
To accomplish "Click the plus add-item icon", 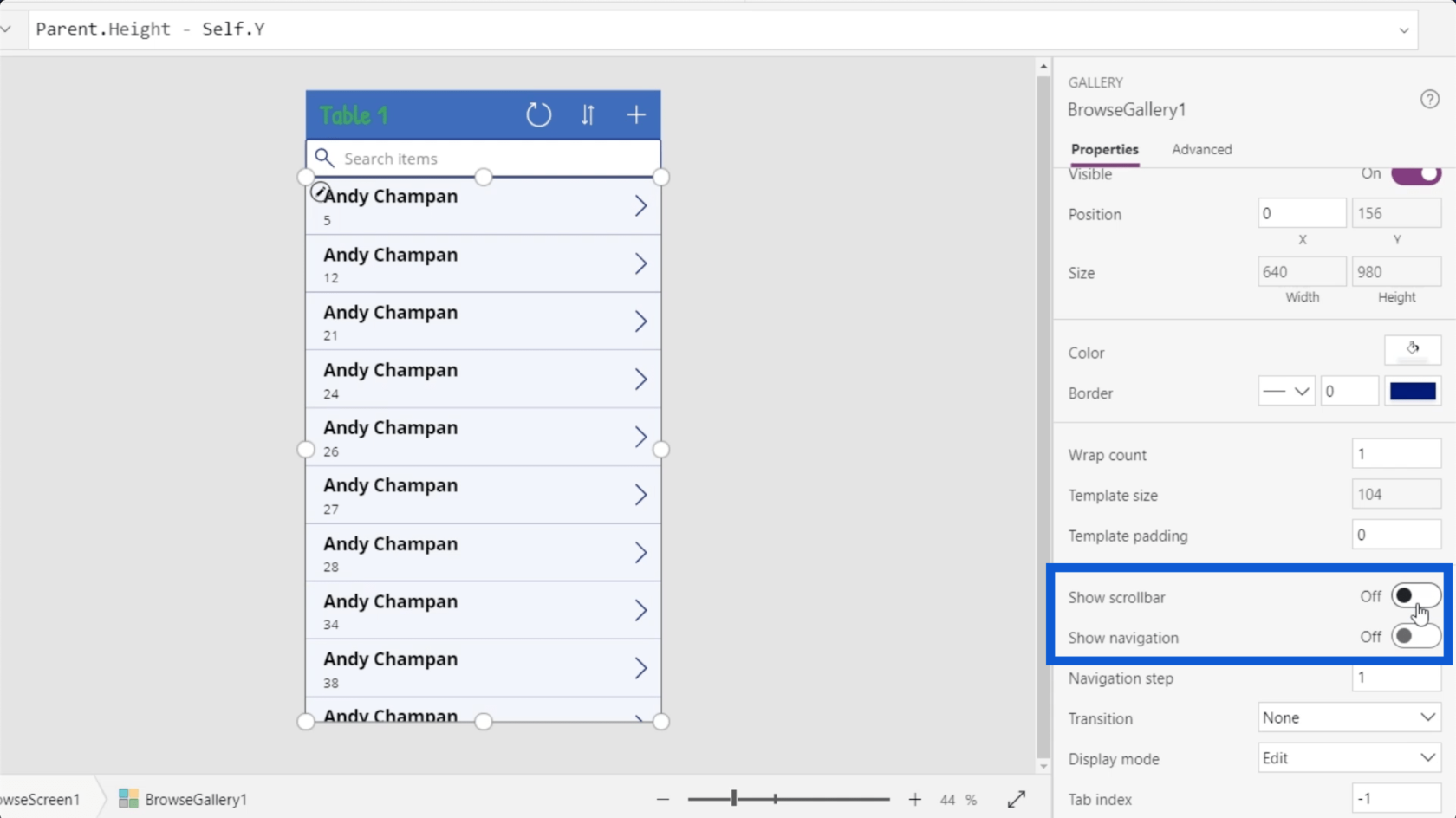I will coord(636,114).
